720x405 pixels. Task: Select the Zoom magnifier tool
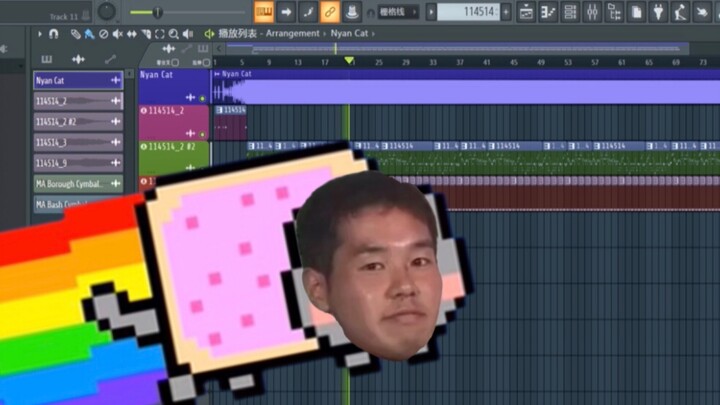174,34
